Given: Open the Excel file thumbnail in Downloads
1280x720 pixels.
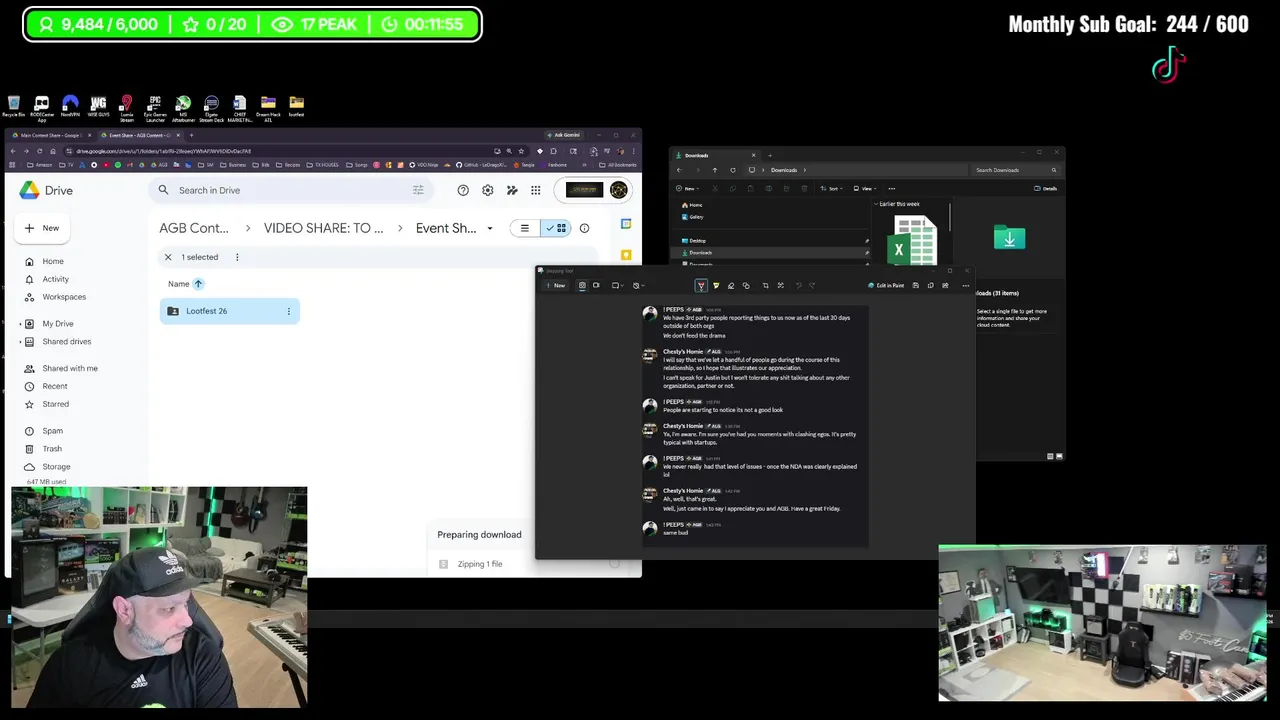Looking at the screenshot, I should coord(912,242).
